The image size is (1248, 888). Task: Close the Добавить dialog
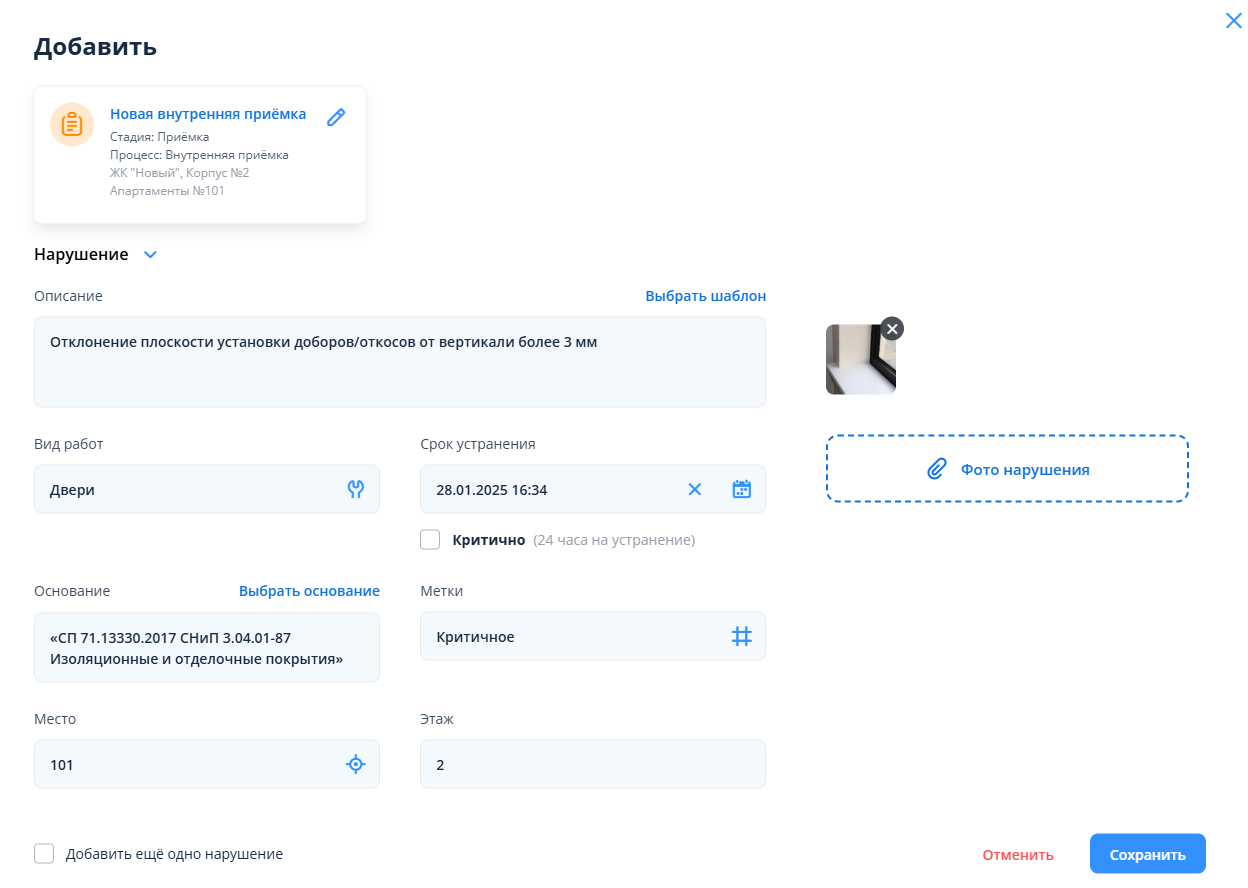[1233, 20]
